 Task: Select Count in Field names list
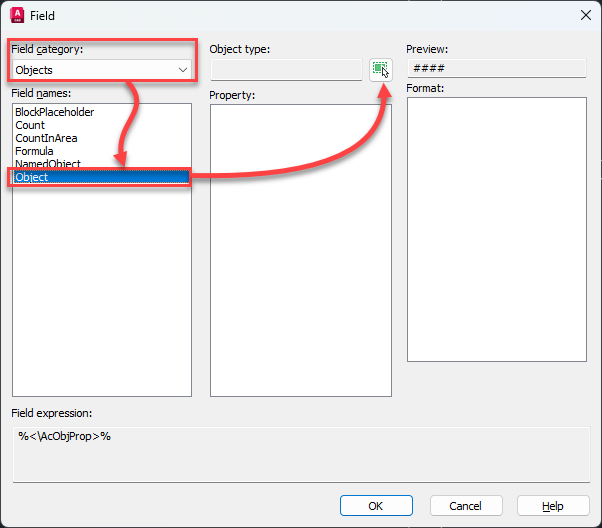tap(30, 125)
